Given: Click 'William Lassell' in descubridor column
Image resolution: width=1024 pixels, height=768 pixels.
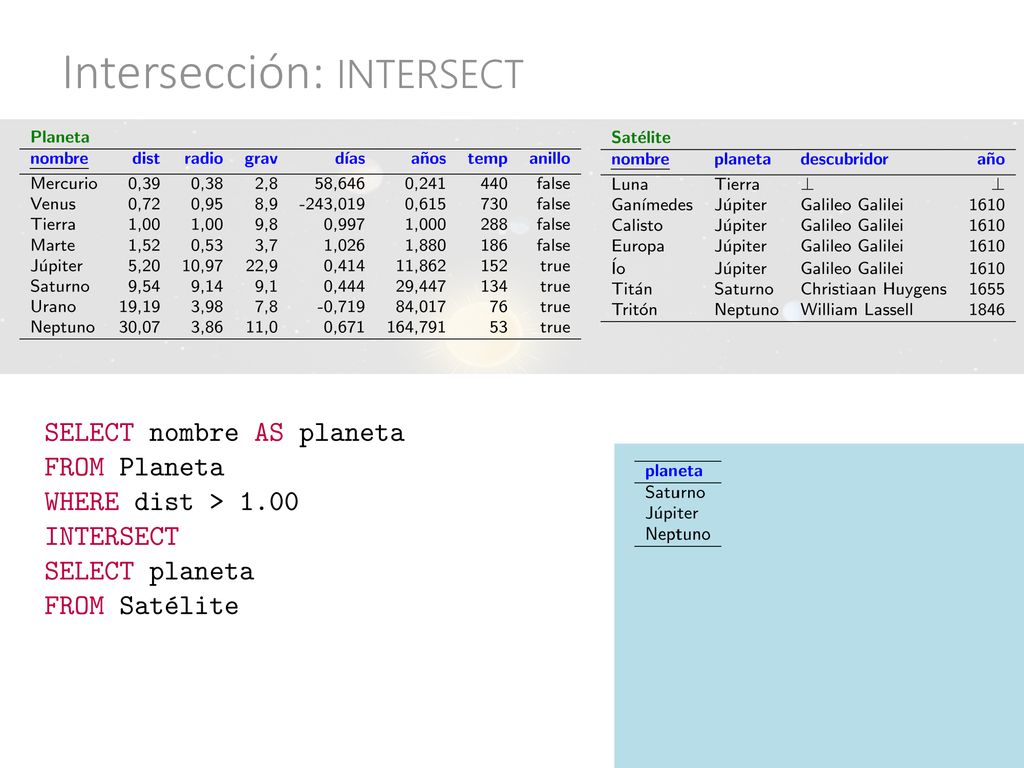Looking at the screenshot, I should [x=857, y=310].
